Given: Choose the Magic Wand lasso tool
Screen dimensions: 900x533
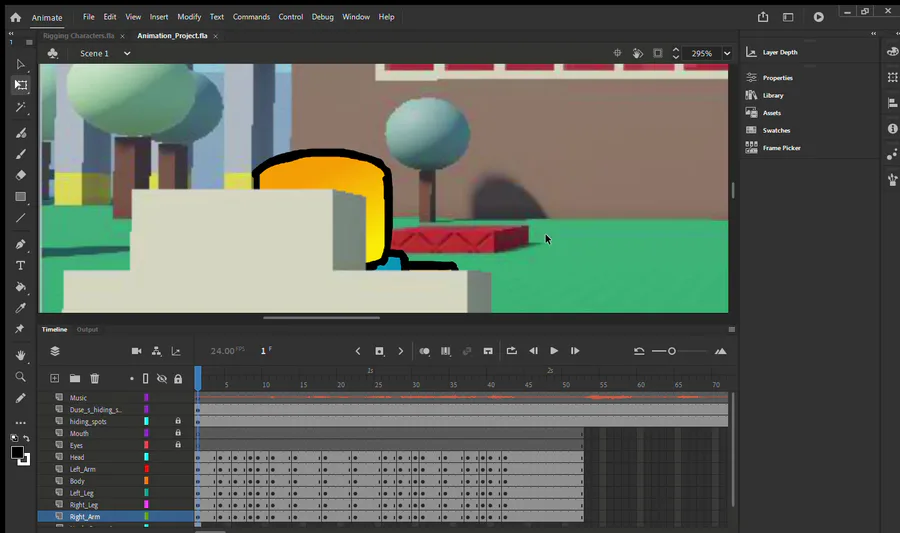Looking at the screenshot, I should tap(21, 107).
